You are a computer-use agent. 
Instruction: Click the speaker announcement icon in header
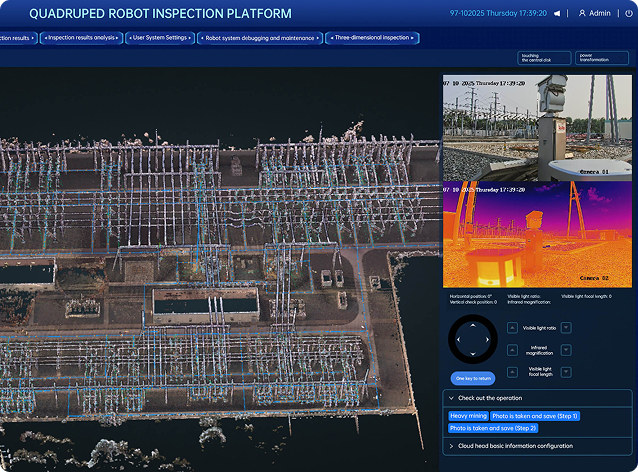click(557, 13)
